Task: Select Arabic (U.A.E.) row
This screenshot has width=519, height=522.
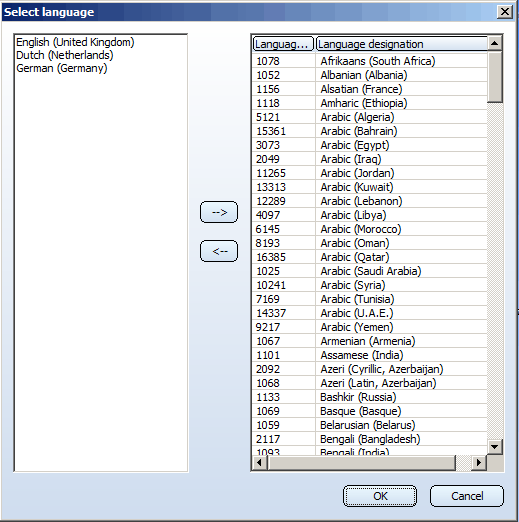Action: (370, 313)
